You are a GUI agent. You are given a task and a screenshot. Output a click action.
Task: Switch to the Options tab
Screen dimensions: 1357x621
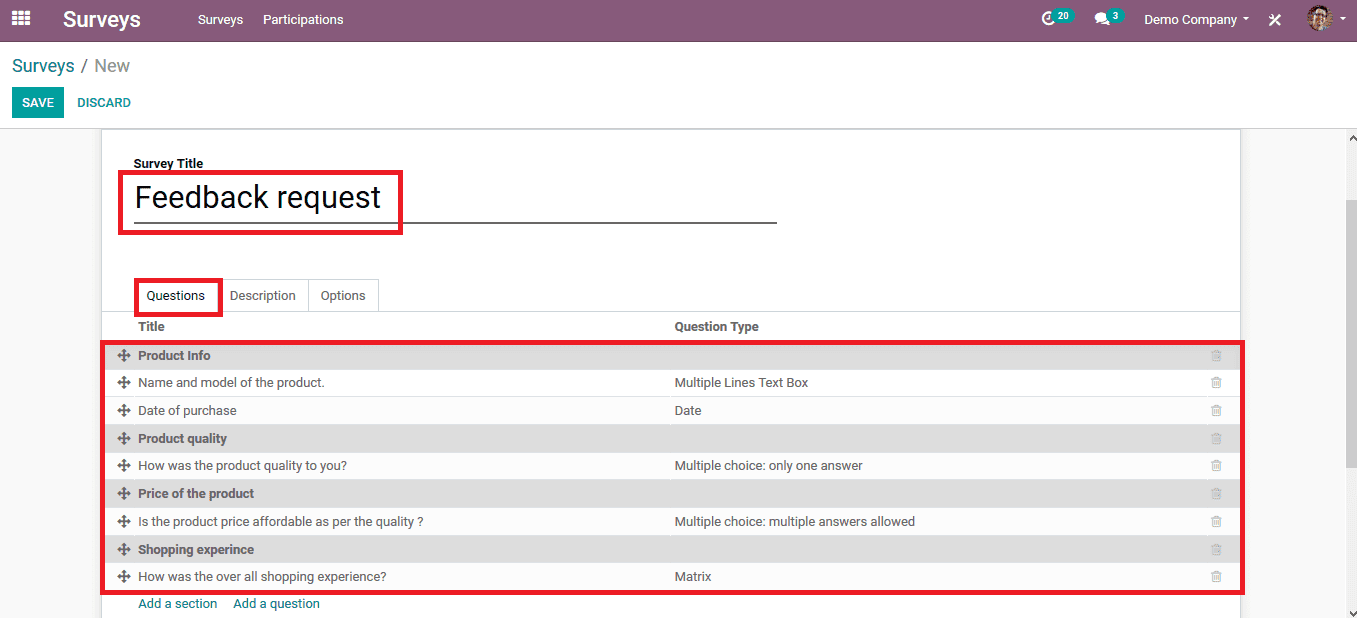click(x=343, y=296)
